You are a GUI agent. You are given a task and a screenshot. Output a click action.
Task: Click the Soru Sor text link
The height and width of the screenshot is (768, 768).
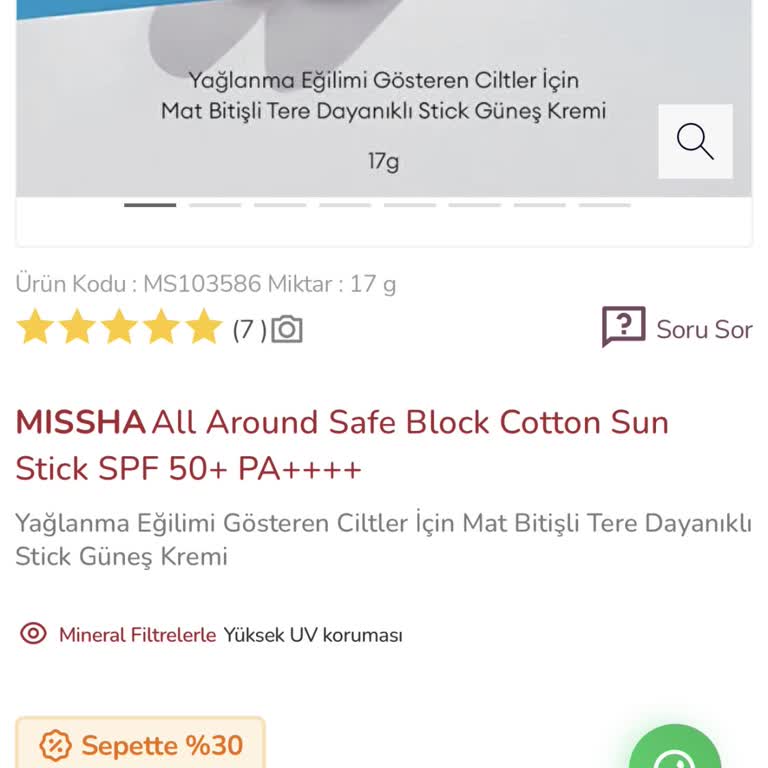click(x=704, y=329)
